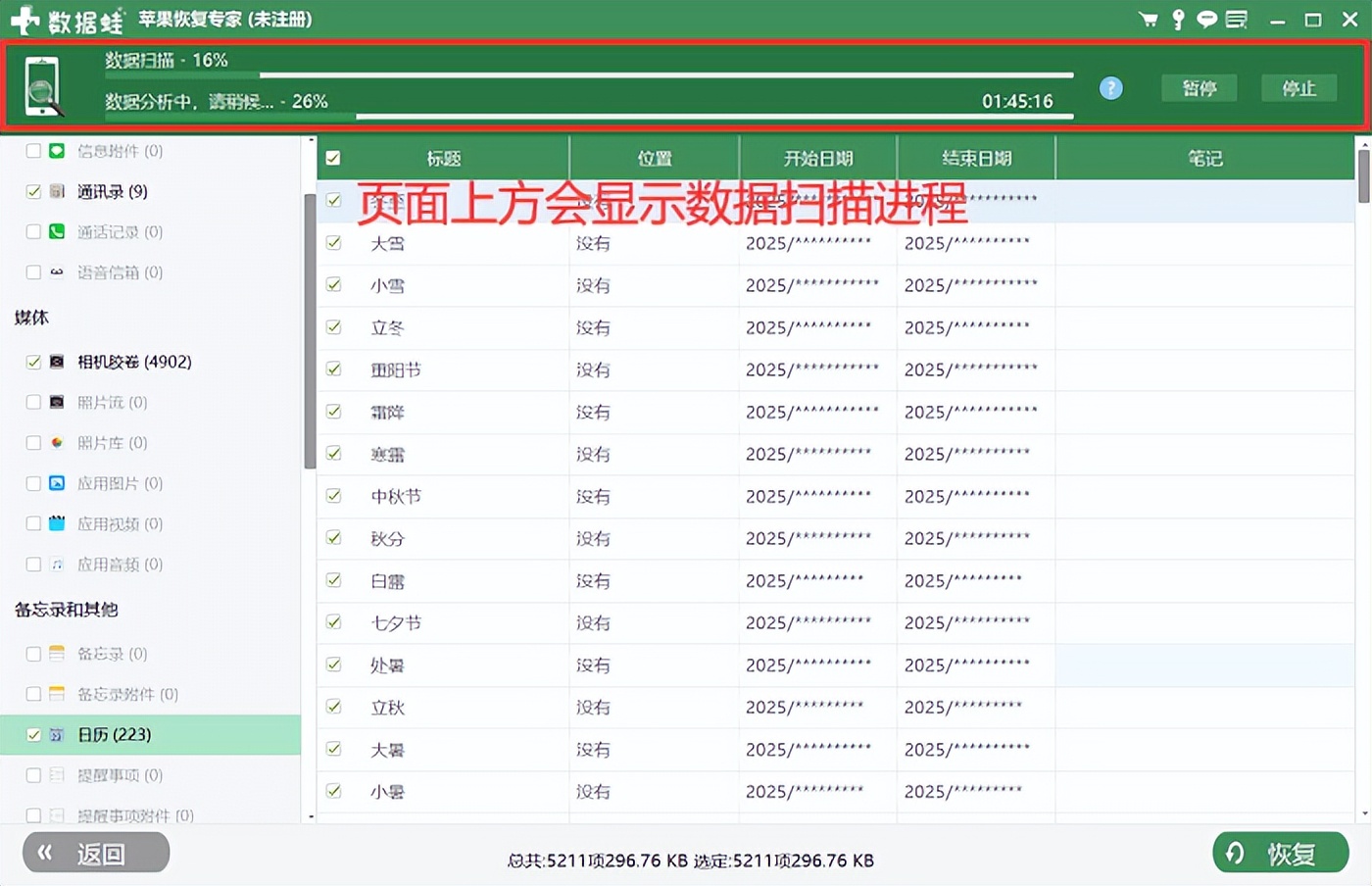Check the 备忘录 checkbox
Image resolution: width=1372 pixels, height=886 pixels.
pyautogui.click(x=32, y=654)
